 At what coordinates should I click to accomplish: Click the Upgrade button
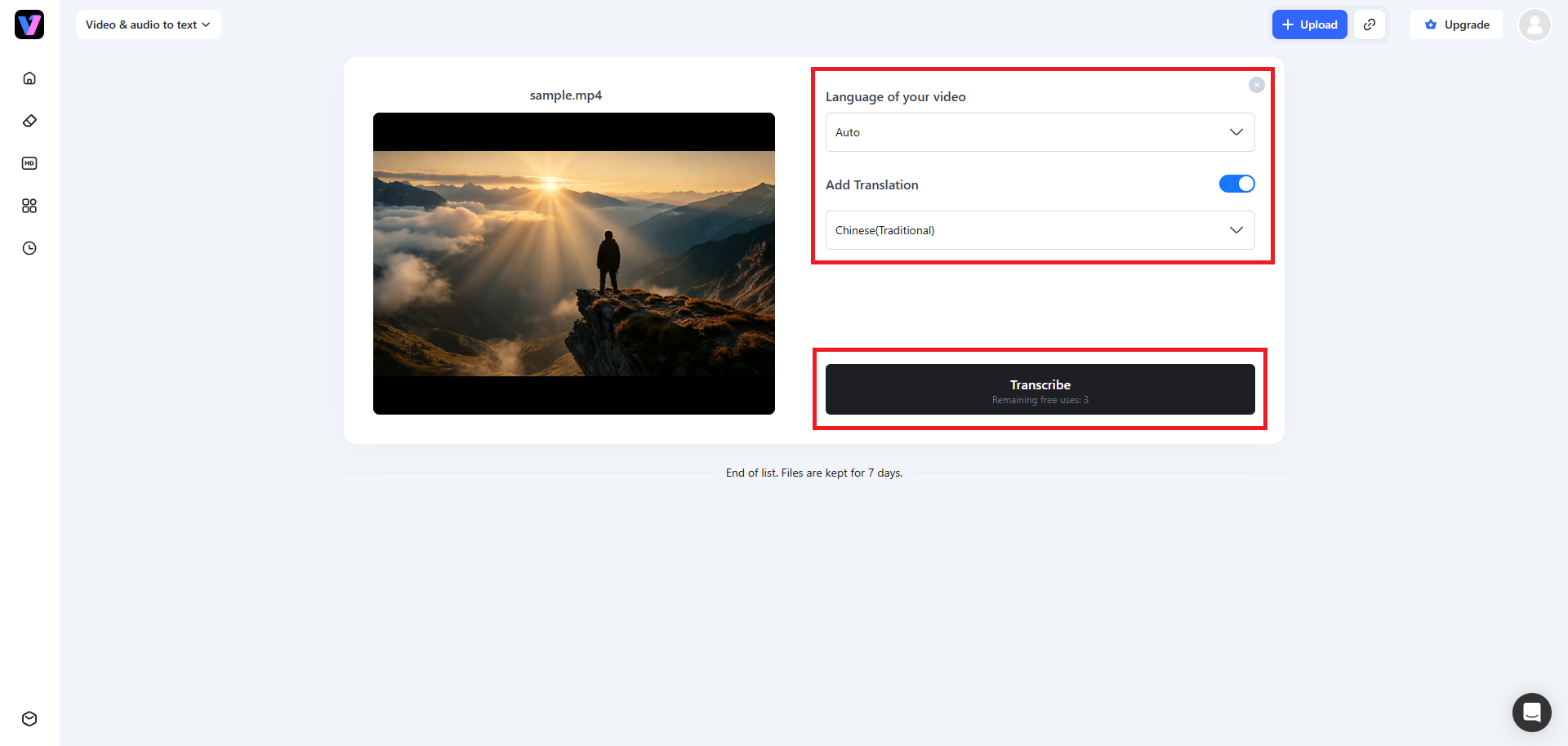[1456, 24]
